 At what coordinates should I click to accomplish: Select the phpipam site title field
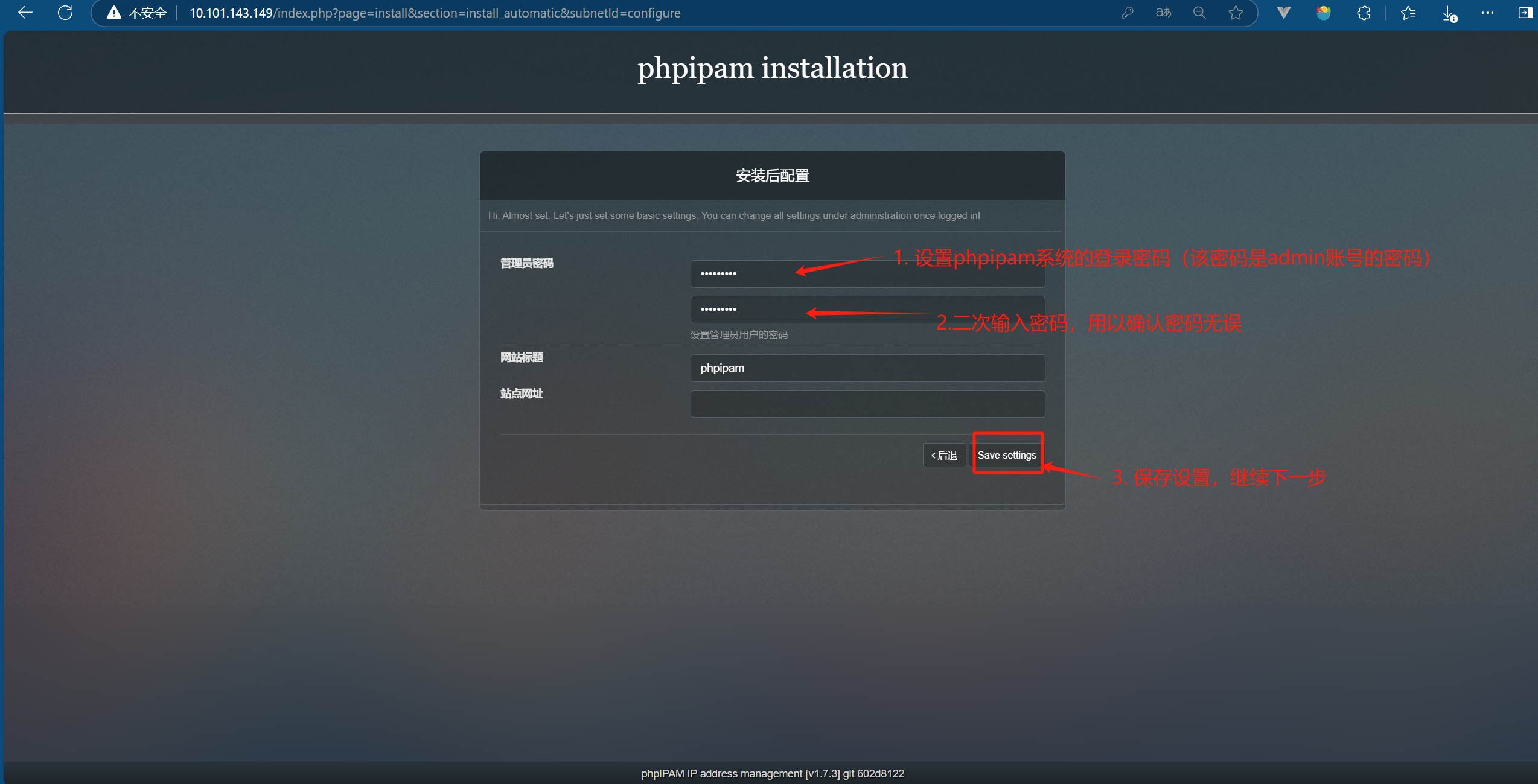point(867,368)
